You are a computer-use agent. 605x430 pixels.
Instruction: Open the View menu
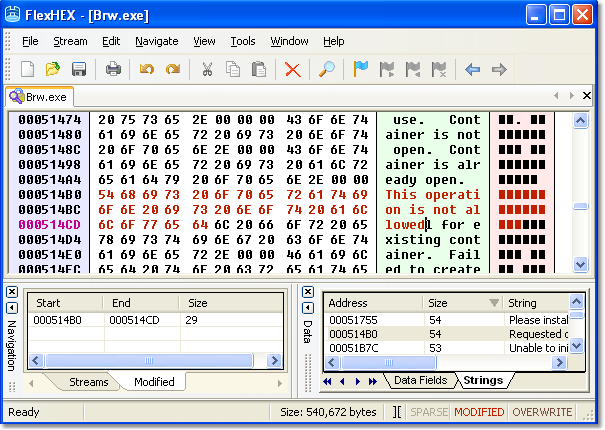[x=204, y=41]
